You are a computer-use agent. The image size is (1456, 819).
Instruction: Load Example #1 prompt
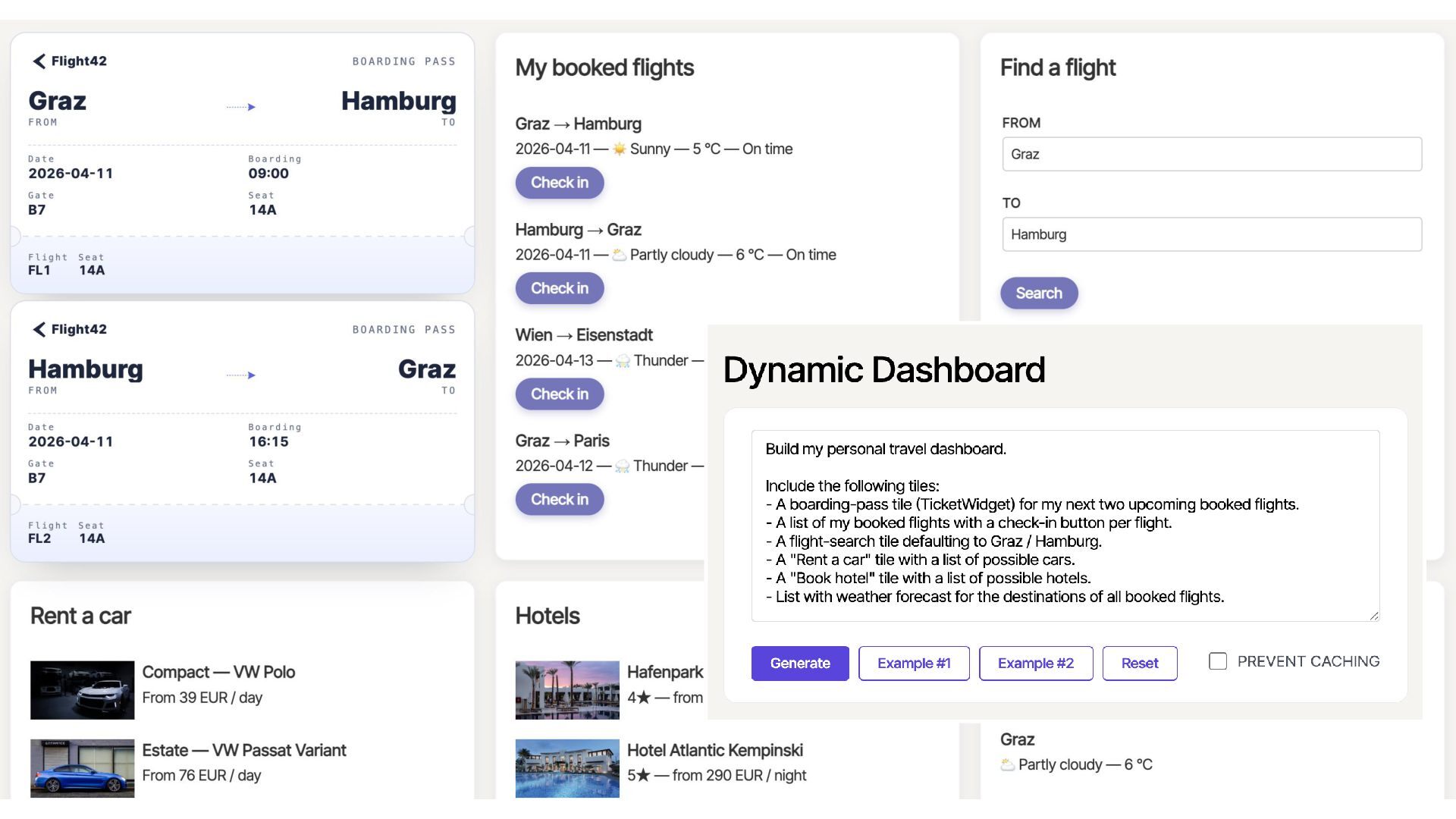(914, 664)
